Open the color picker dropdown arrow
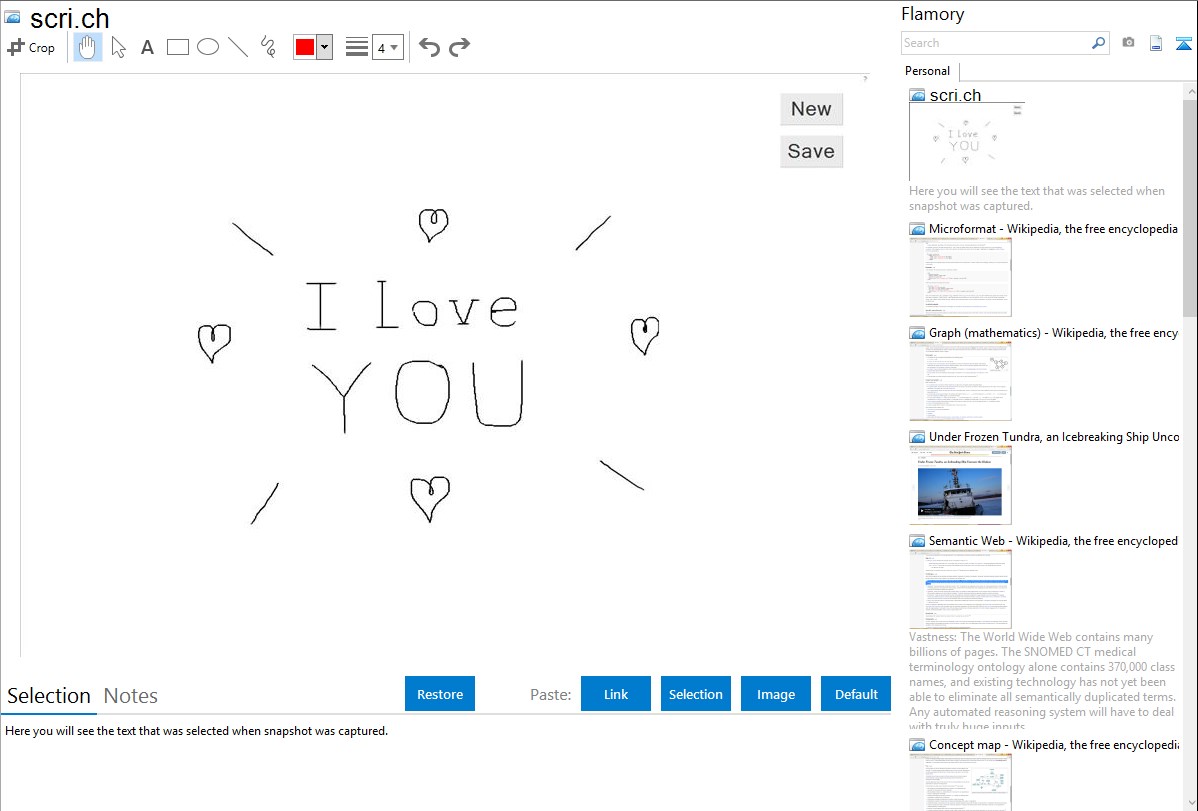Viewport: 1198px width, 811px height. tap(324, 47)
